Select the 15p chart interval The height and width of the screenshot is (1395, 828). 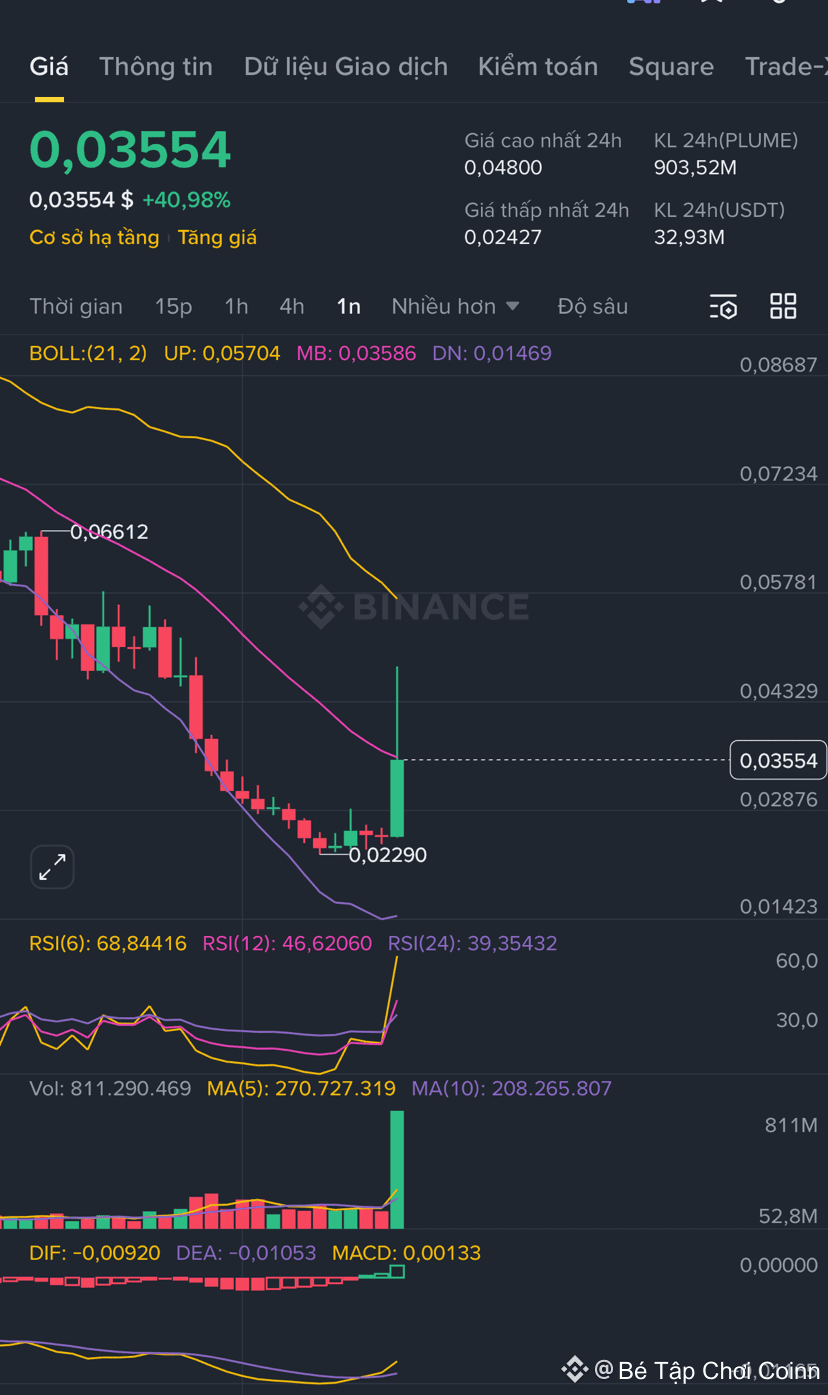pyautogui.click(x=173, y=306)
